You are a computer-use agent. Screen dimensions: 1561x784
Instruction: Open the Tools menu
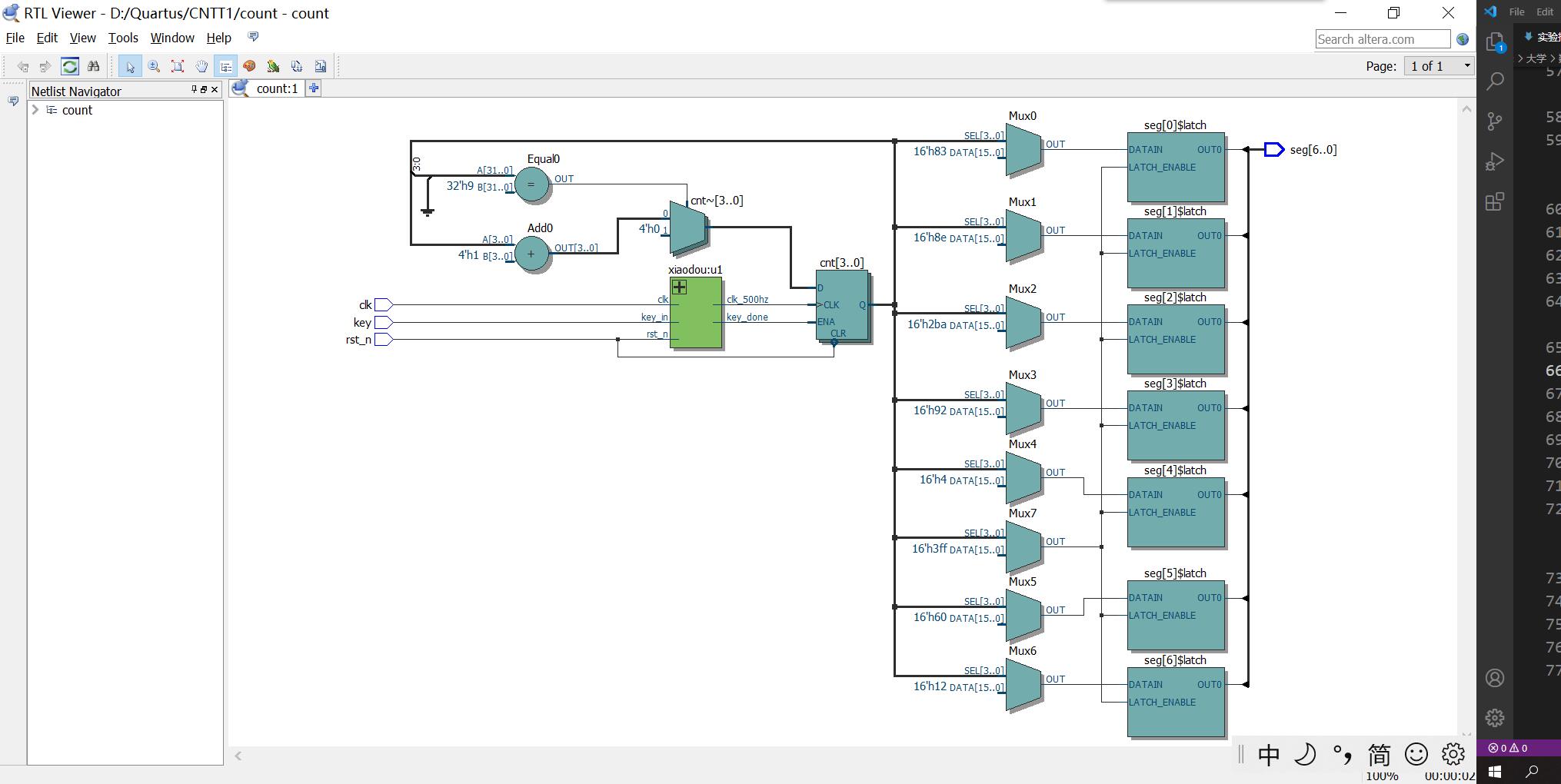click(x=123, y=38)
